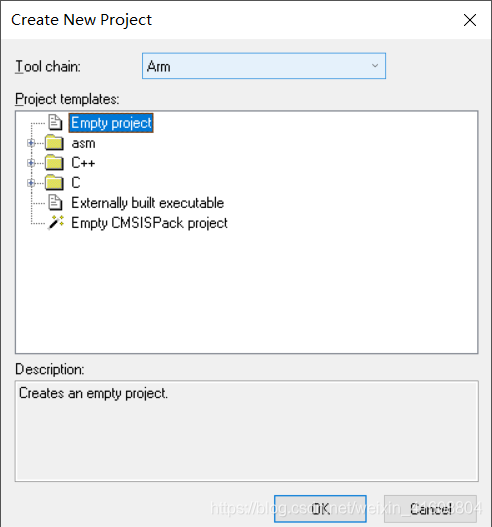
Task: Select Empty CMSISPack project template
Action: coord(150,223)
